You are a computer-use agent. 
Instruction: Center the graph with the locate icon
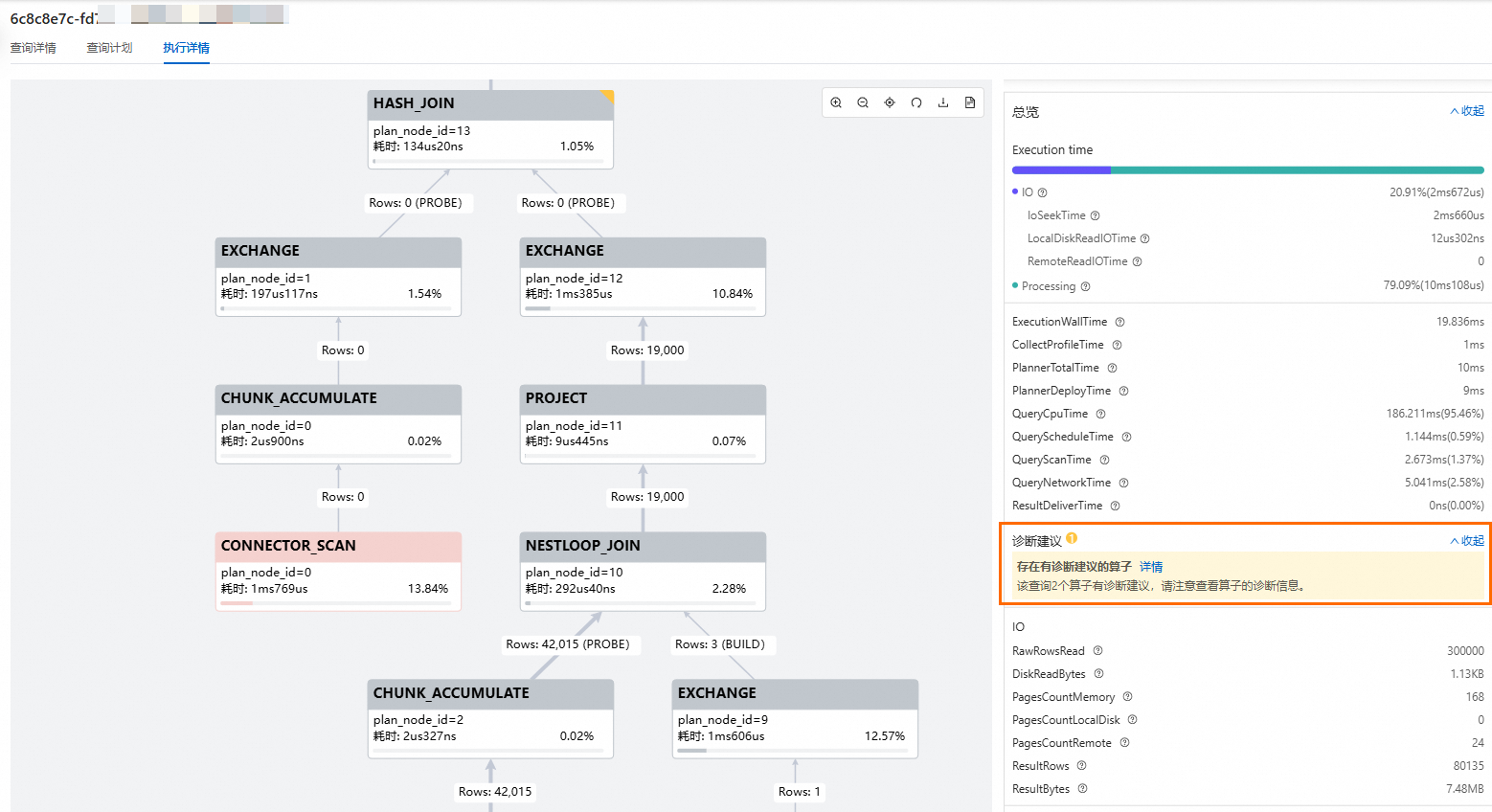pyautogui.click(x=890, y=102)
